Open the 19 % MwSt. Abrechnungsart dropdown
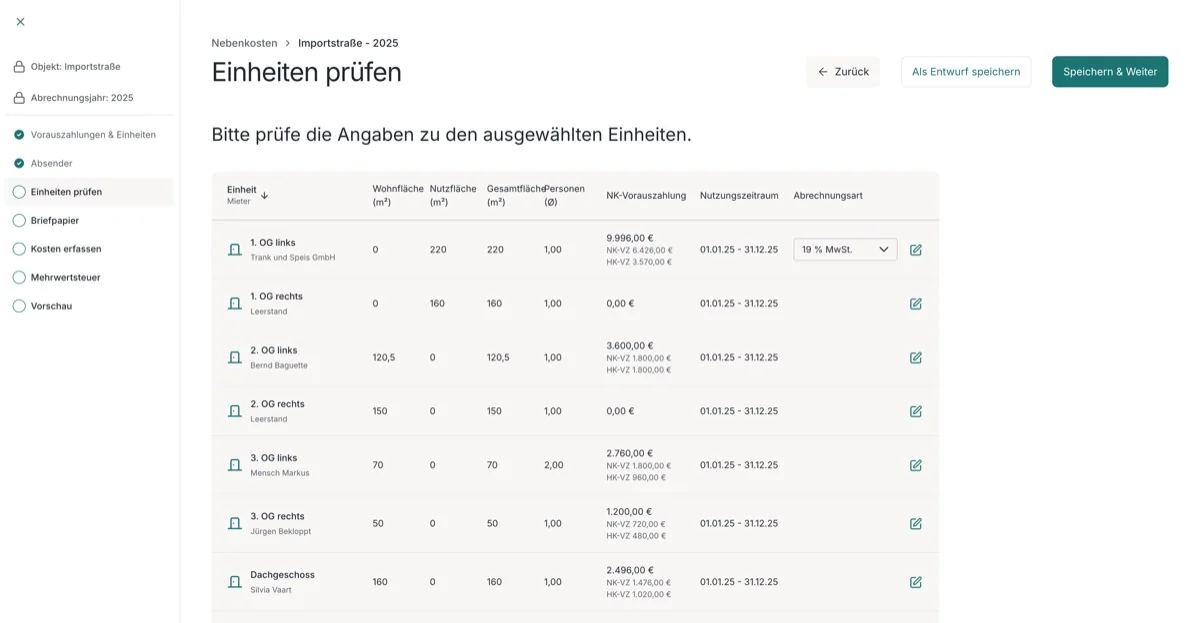The height and width of the screenshot is (623, 1200). coord(845,249)
